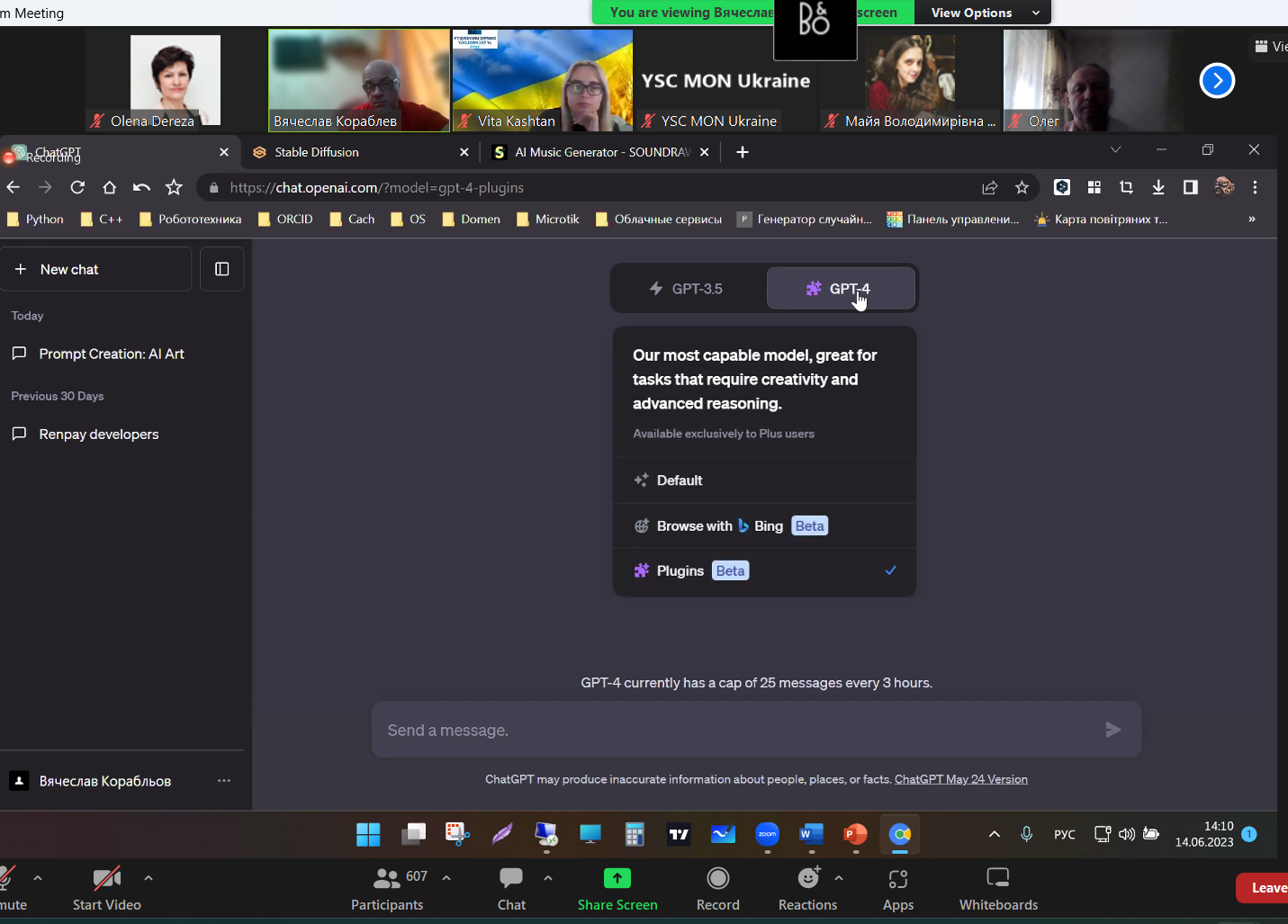Expand the Participants options caret
The width and height of the screenshot is (1288, 924).
tap(446, 877)
